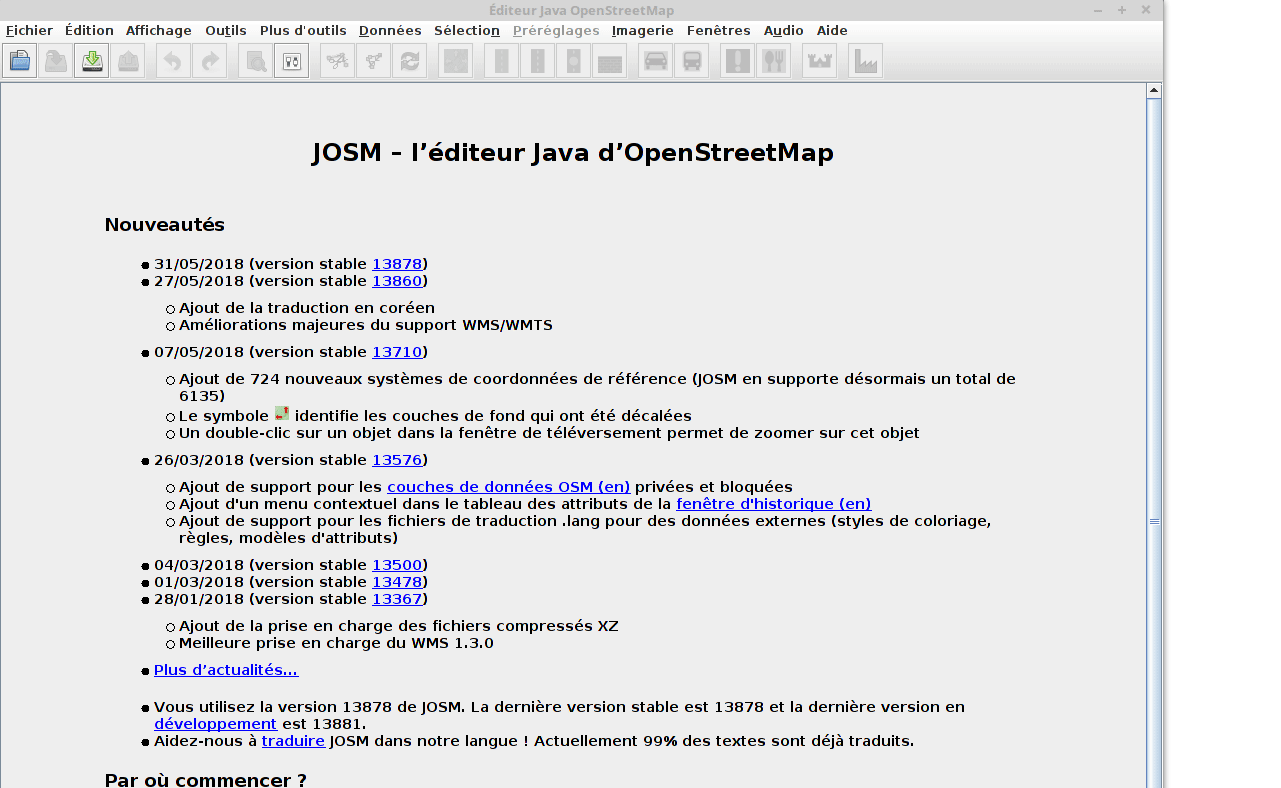Click the circular refresh arrows icon

tap(409, 61)
